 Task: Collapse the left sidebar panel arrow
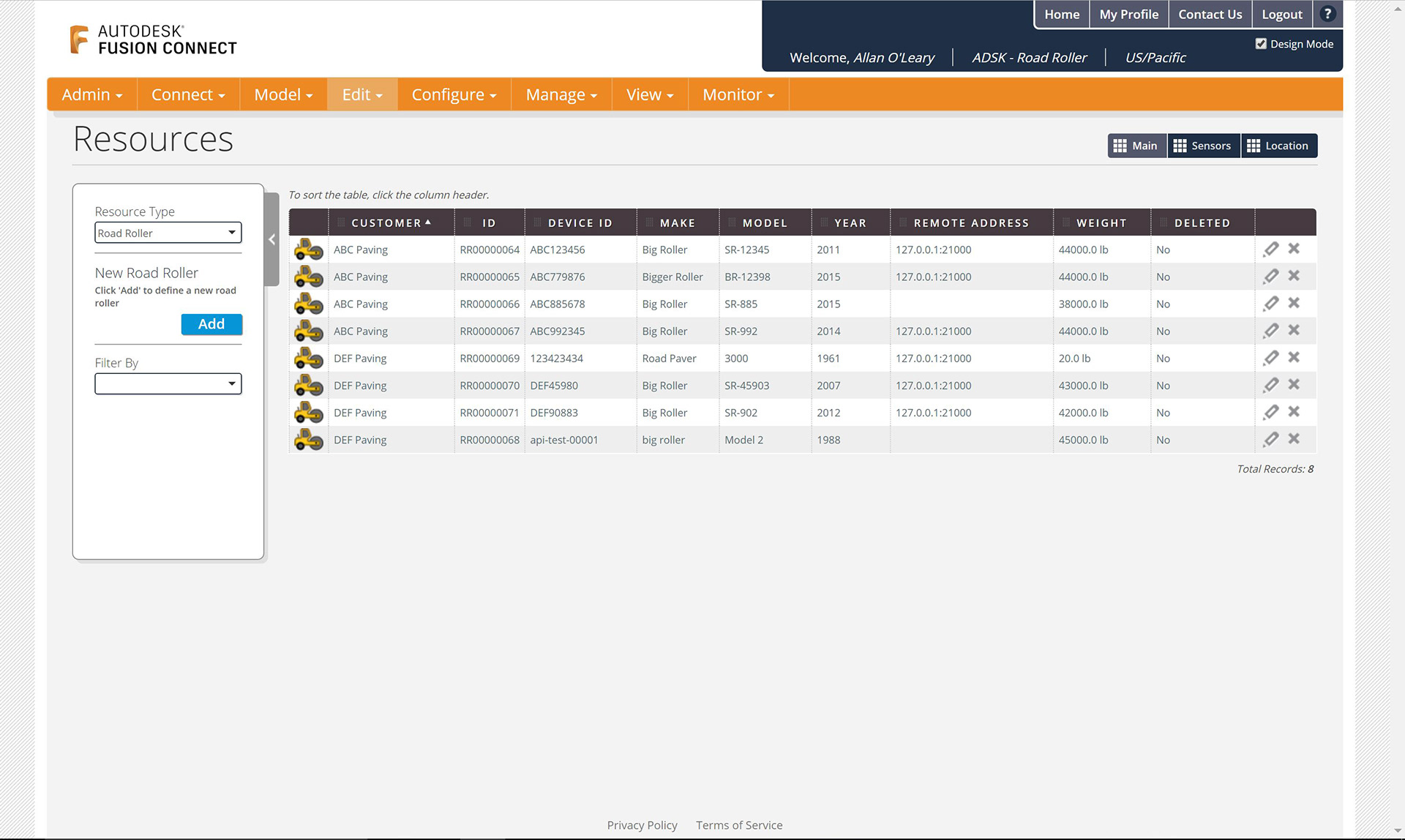271,239
